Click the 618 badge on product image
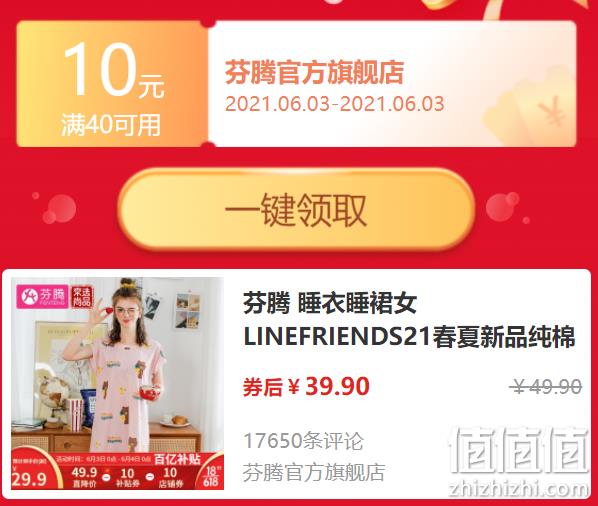 [211, 477]
